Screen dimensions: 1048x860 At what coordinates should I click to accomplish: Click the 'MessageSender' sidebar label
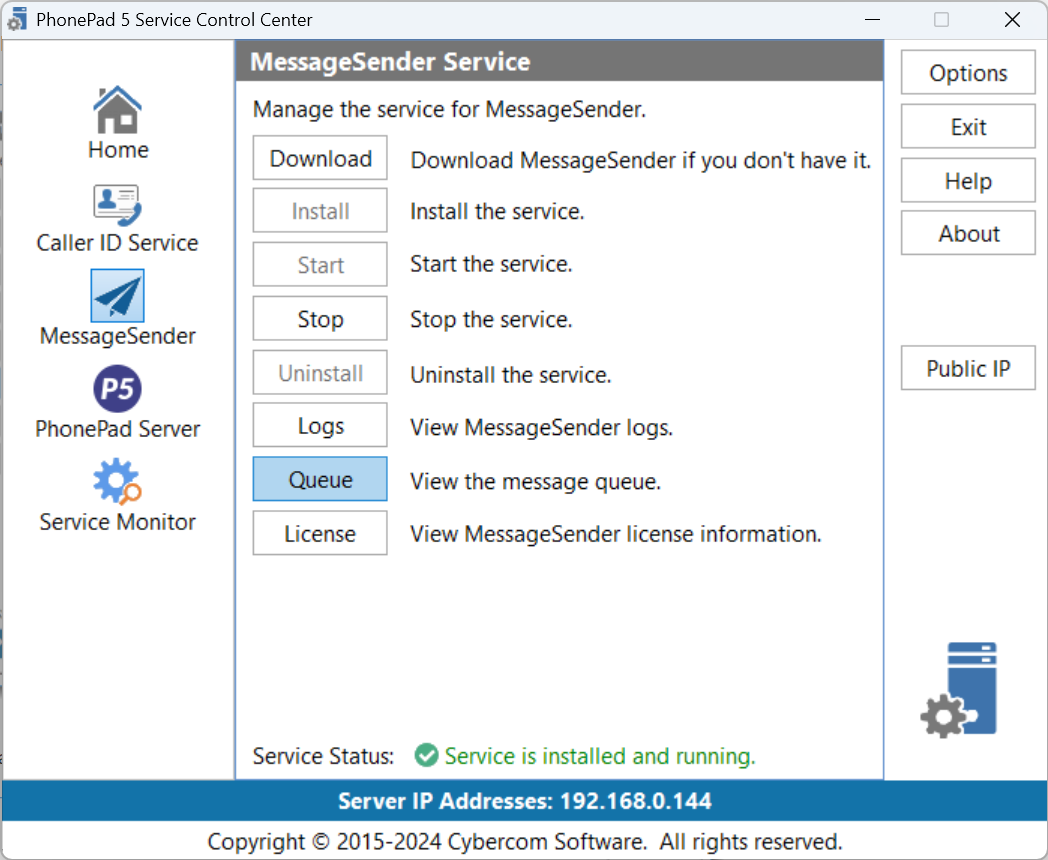pyautogui.click(x=118, y=335)
